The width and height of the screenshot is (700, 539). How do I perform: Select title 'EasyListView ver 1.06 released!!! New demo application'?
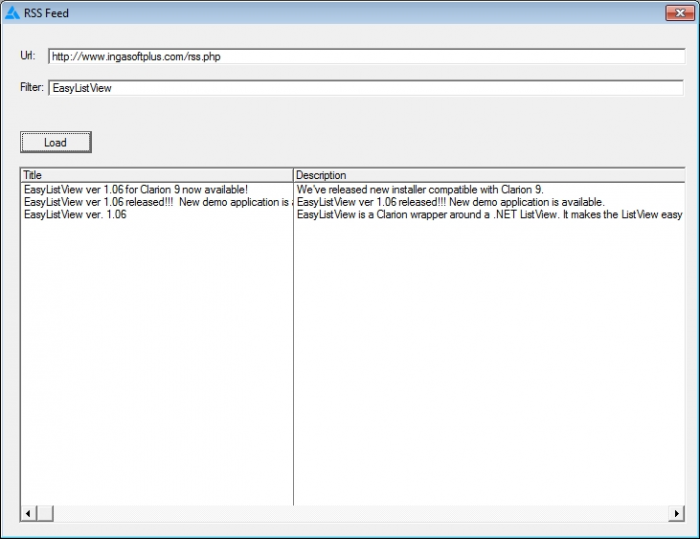[156, 202]
